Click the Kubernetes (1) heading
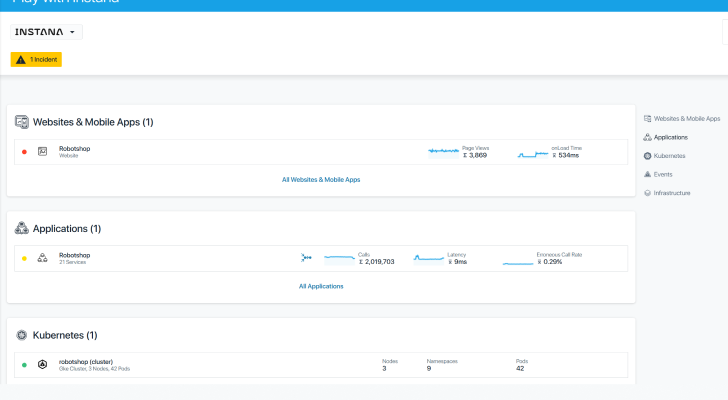This screenshot has height=400, width=728. (x=65, y=335)
